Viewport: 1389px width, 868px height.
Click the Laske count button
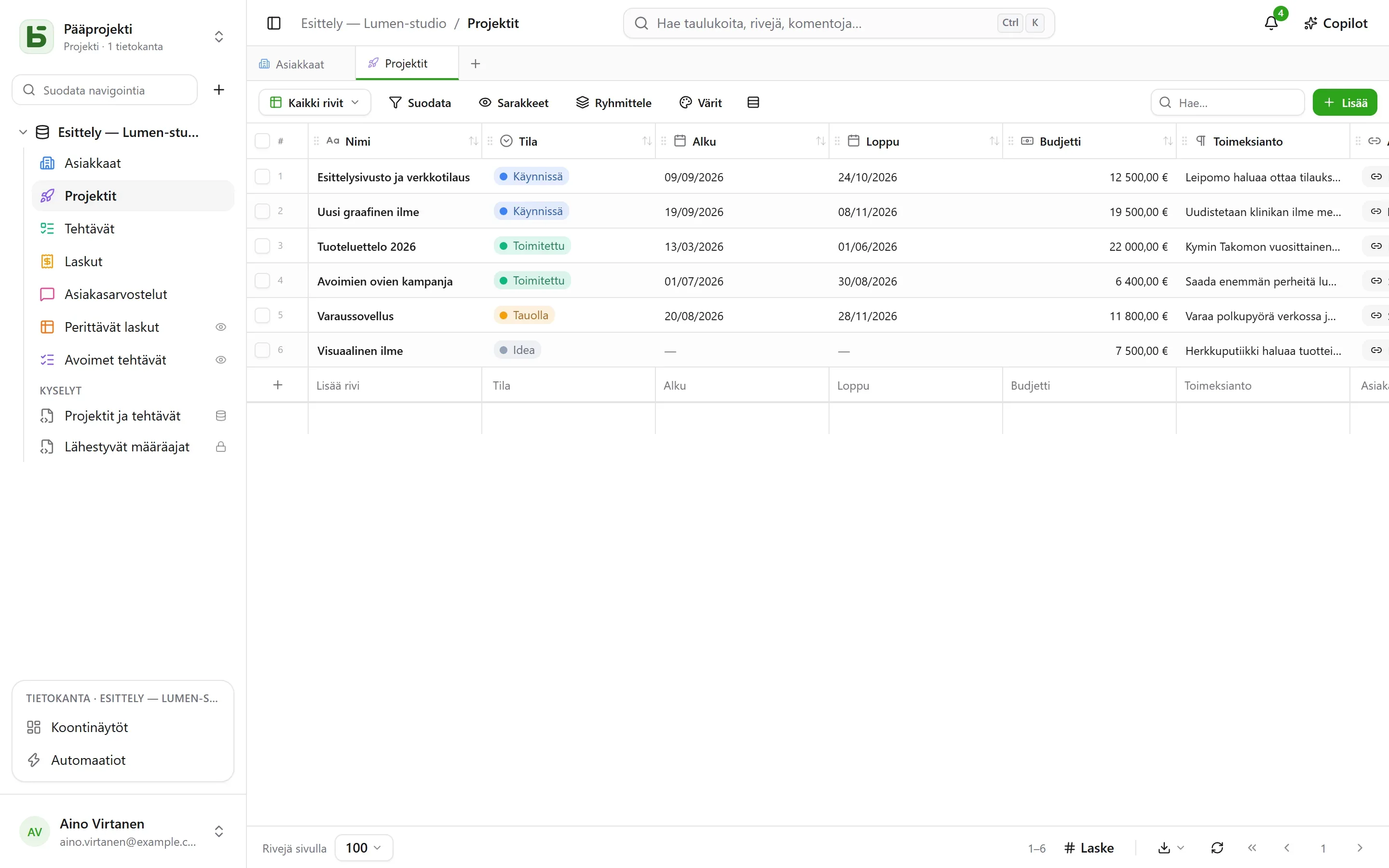(1089, 848)
